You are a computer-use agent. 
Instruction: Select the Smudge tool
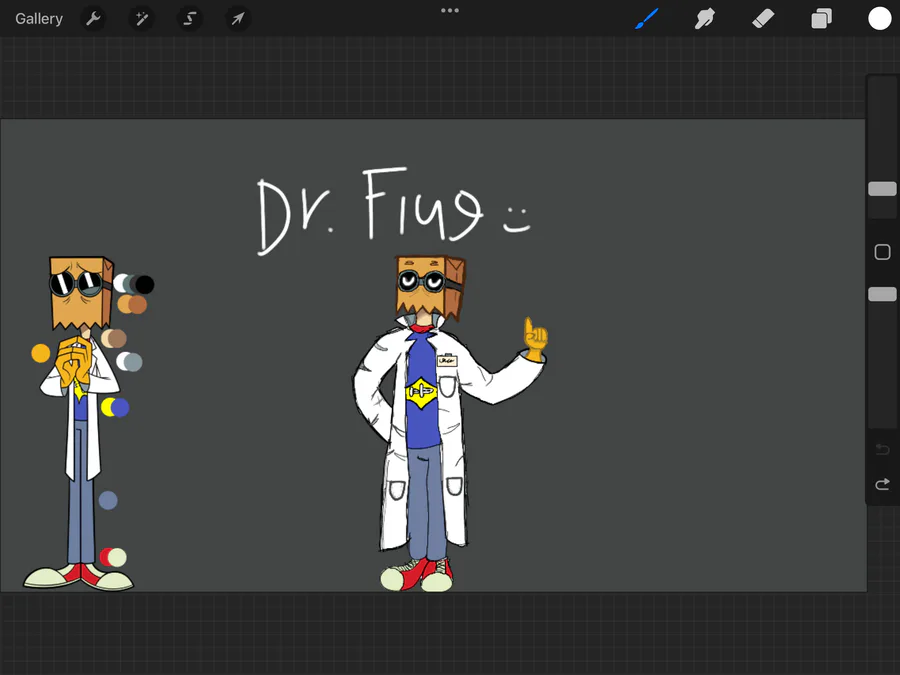(x=705, y=18)
